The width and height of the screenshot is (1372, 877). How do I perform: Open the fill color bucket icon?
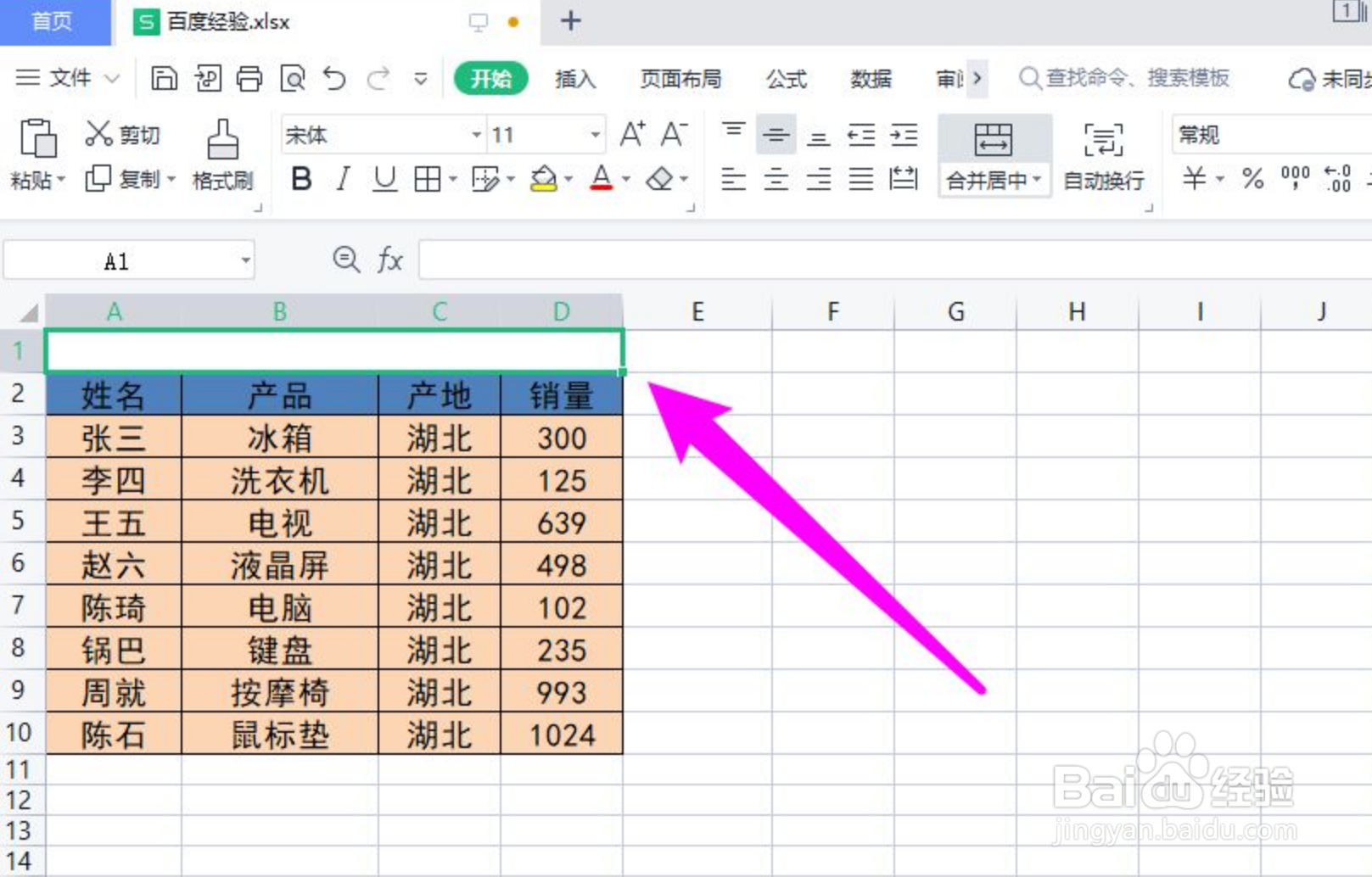pos(544,178)
